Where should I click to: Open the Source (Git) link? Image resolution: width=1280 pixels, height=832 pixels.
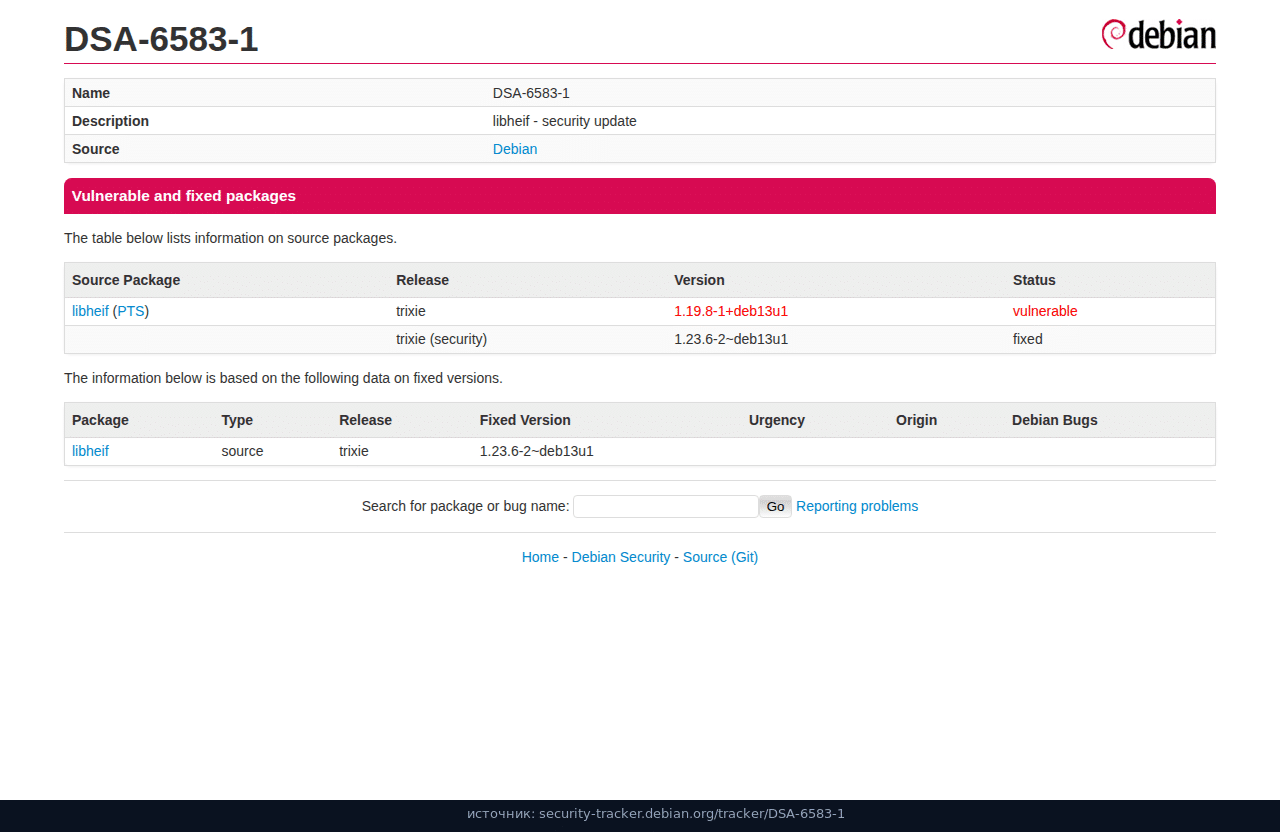(x=720, y=557)
